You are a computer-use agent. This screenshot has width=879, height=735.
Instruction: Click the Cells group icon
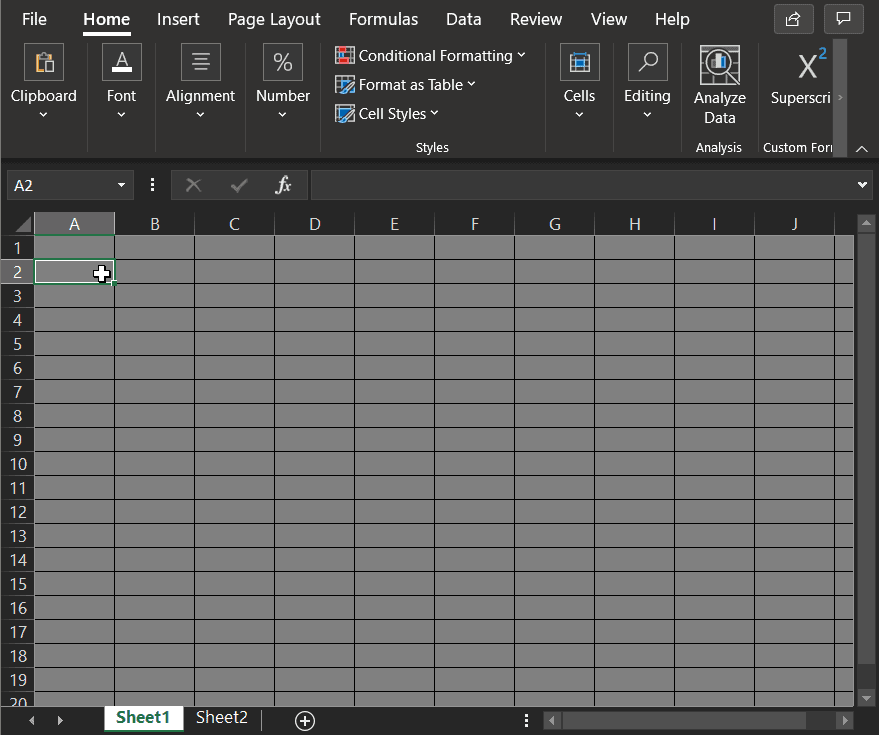click(x=580, y=61)
